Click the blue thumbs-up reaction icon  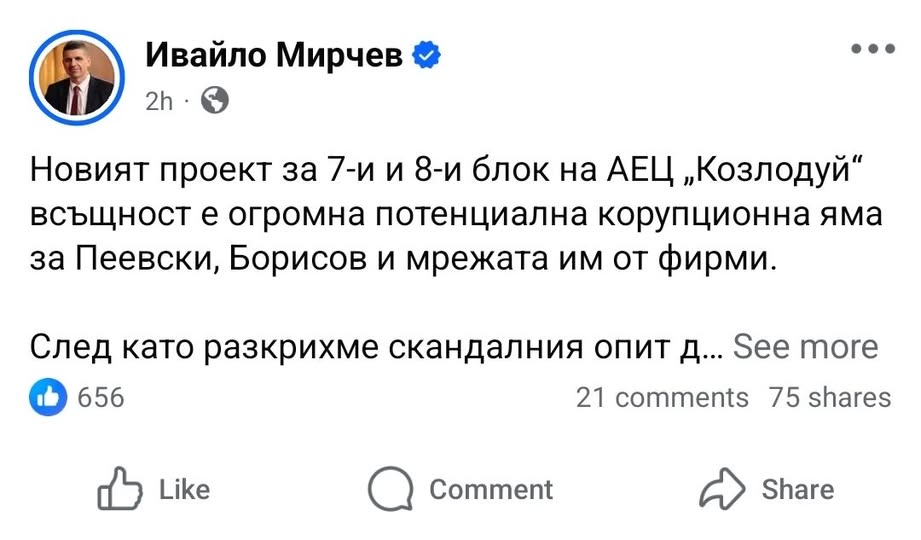tap(49, 397)
